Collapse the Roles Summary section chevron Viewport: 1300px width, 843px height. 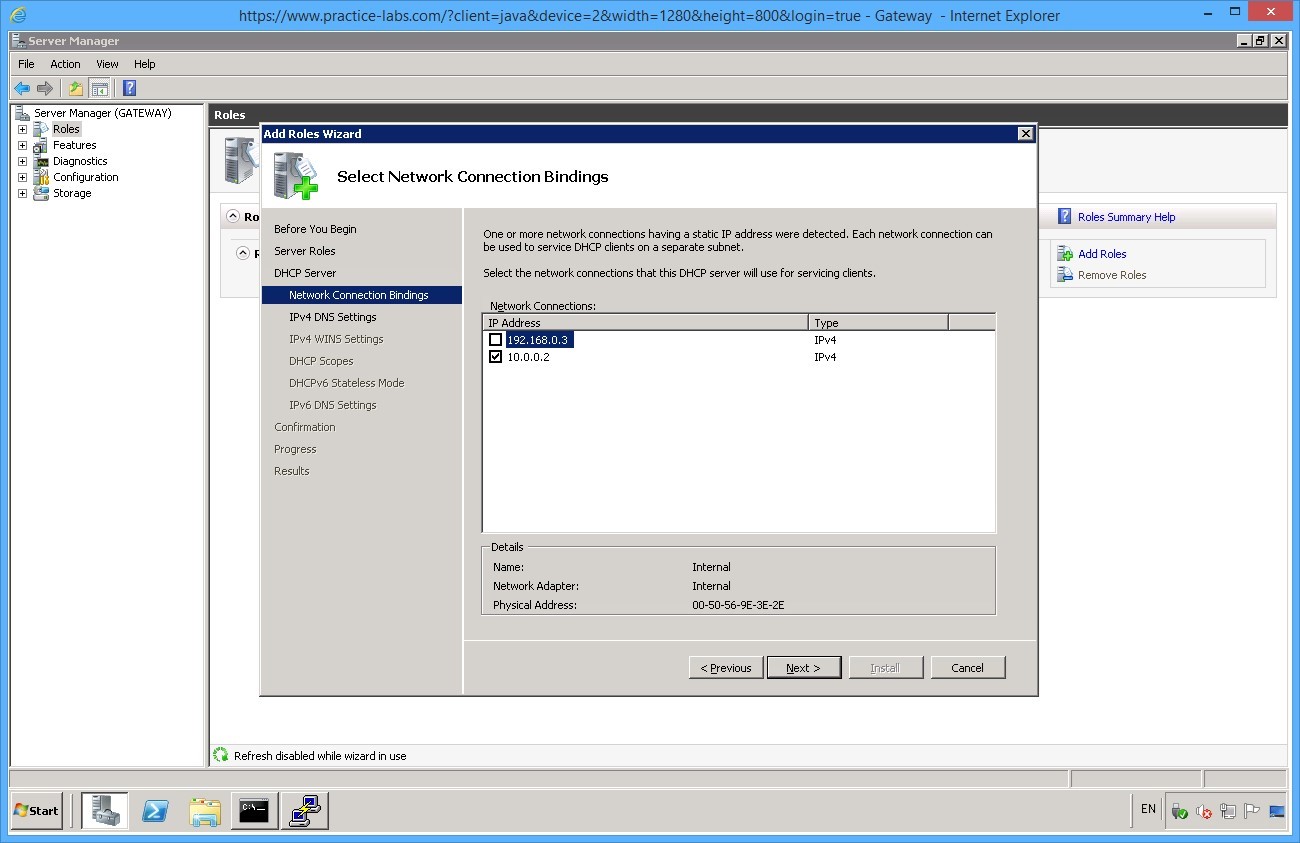(233, 216)
